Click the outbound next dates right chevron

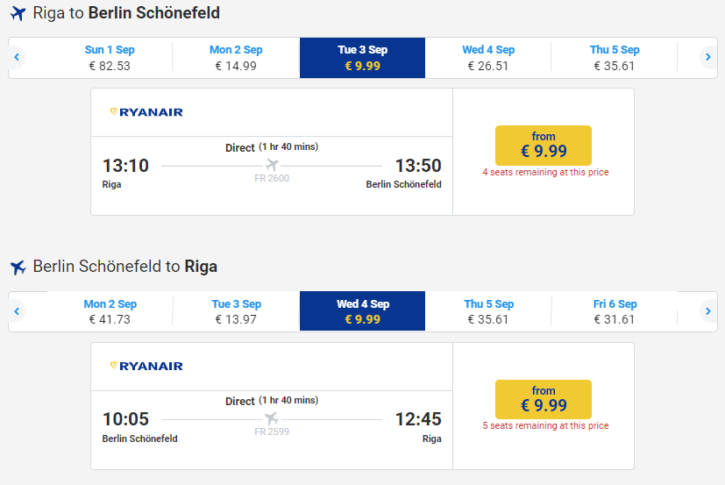pos(708,57)
